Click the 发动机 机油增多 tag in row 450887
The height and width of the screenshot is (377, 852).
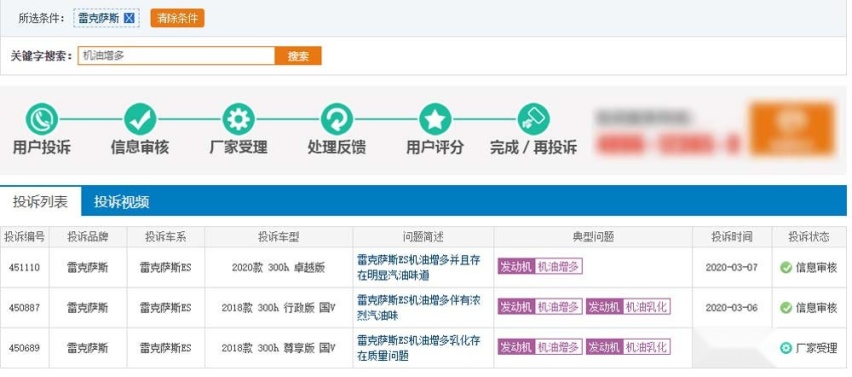click(540, 307)
